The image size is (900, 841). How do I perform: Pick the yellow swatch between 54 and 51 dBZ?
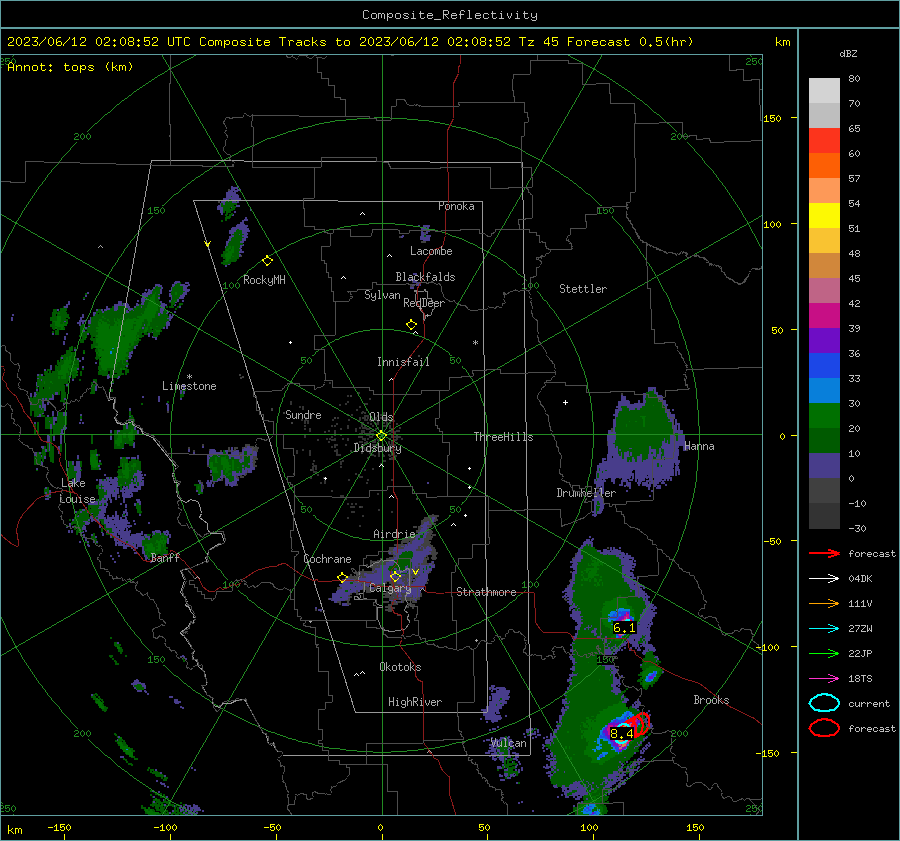tap(824, 216)
